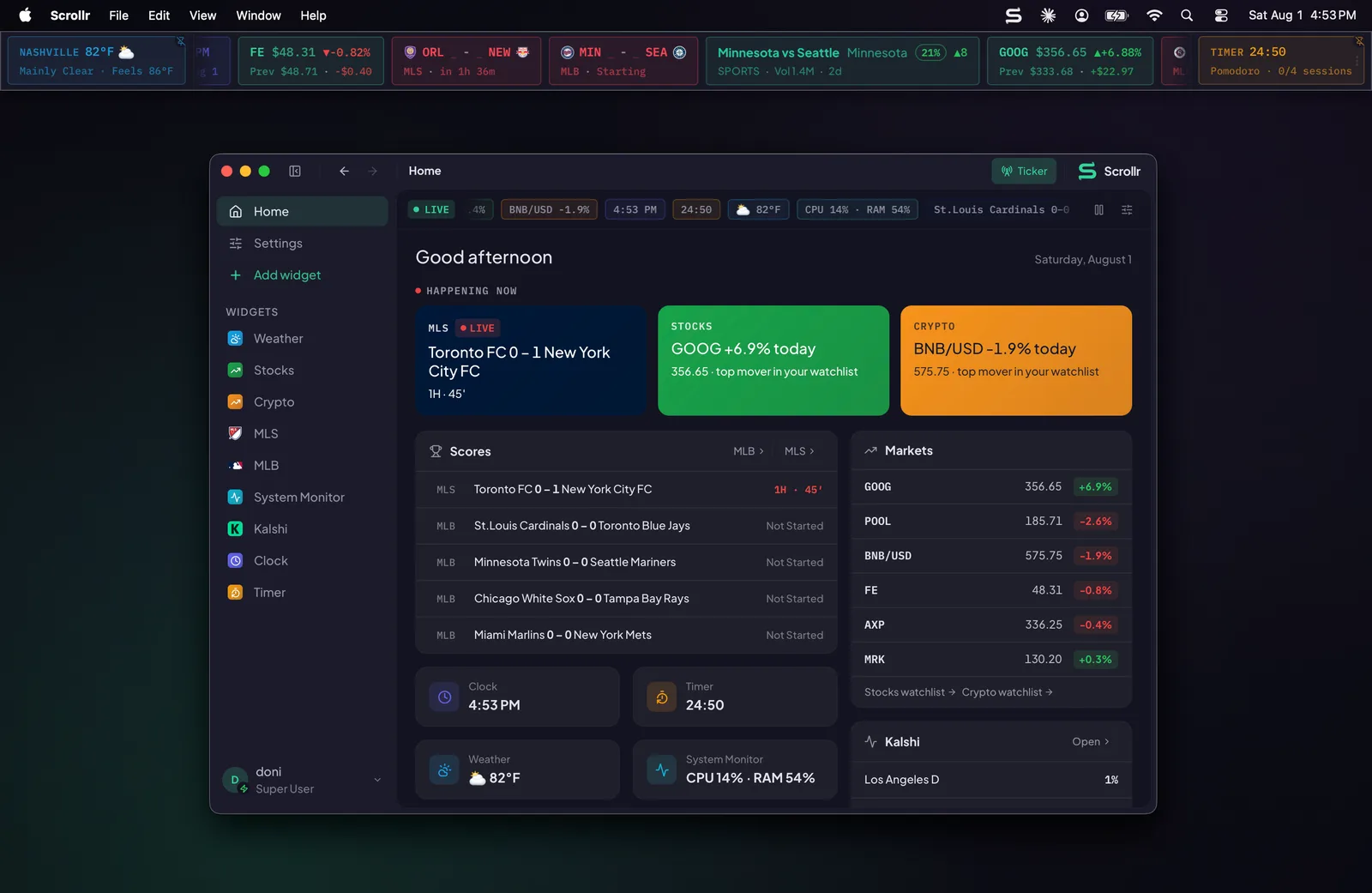Open the Weather widget icon in sidebar

point(235,339)
